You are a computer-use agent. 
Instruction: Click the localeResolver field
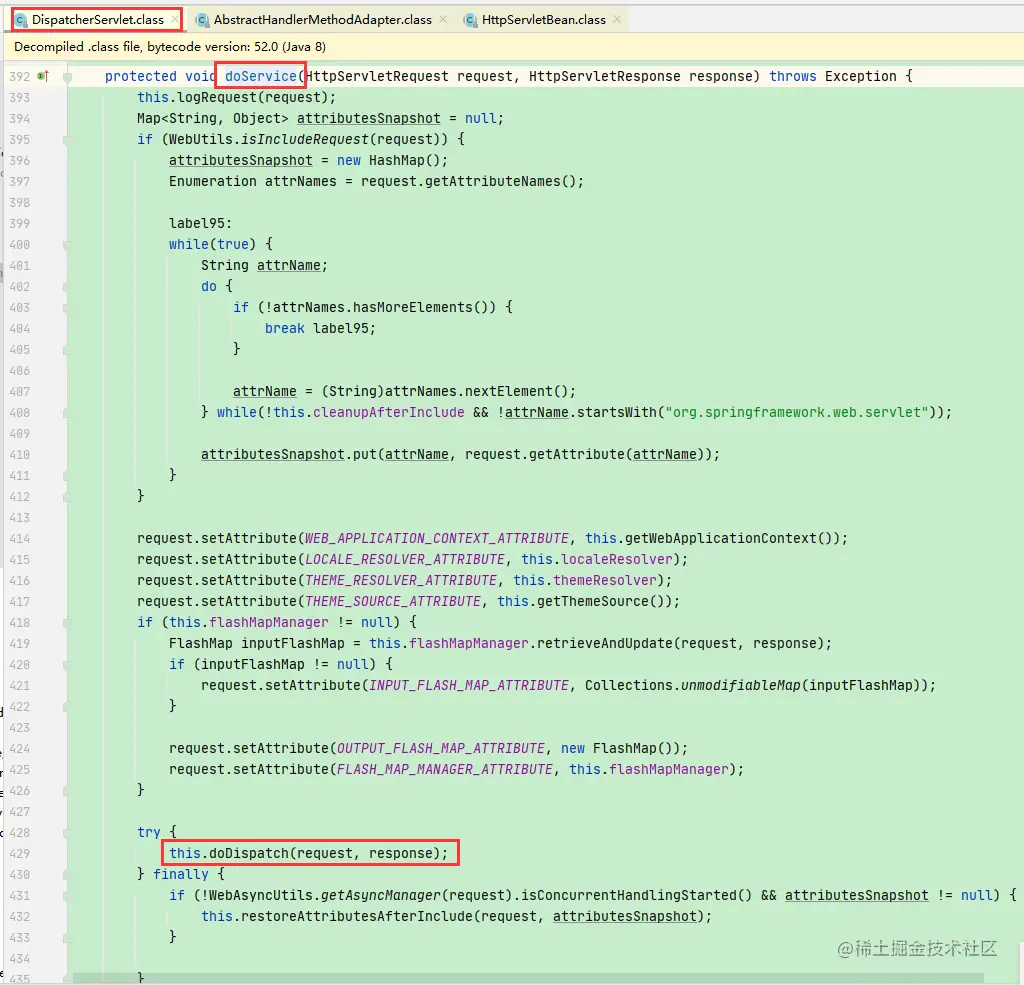(x=617, y=560)
